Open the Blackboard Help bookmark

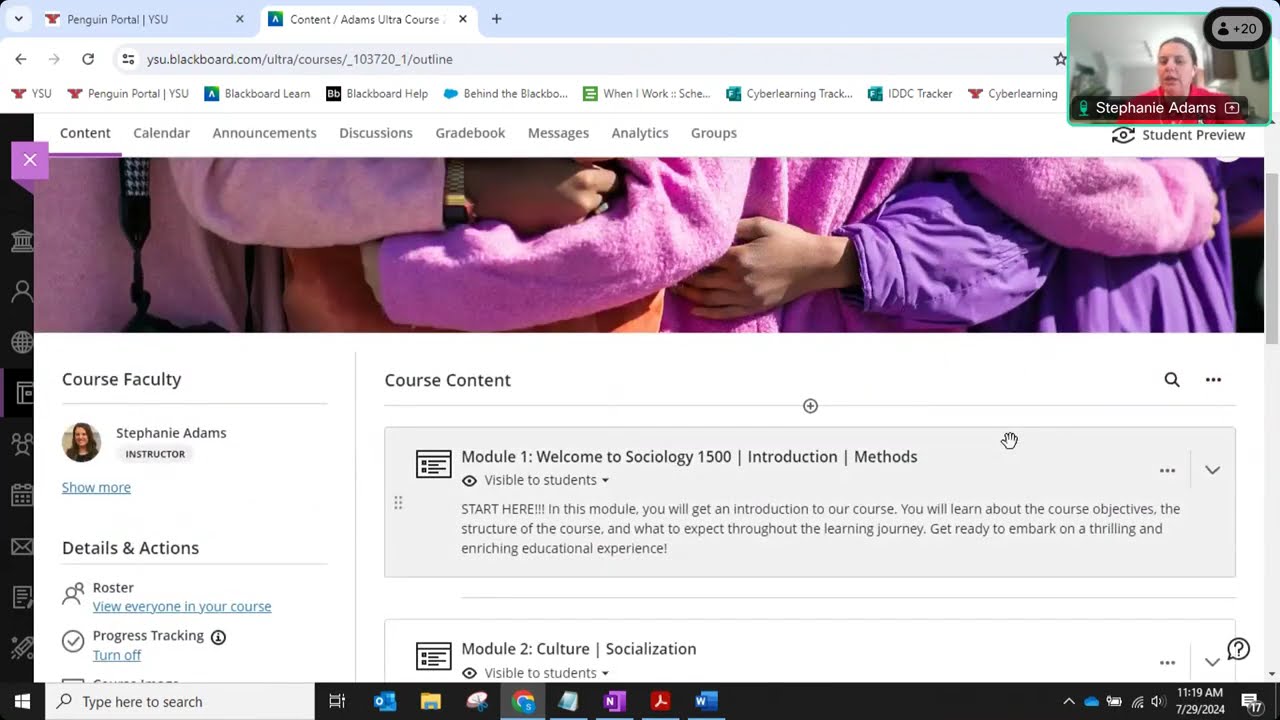[377, 94]
